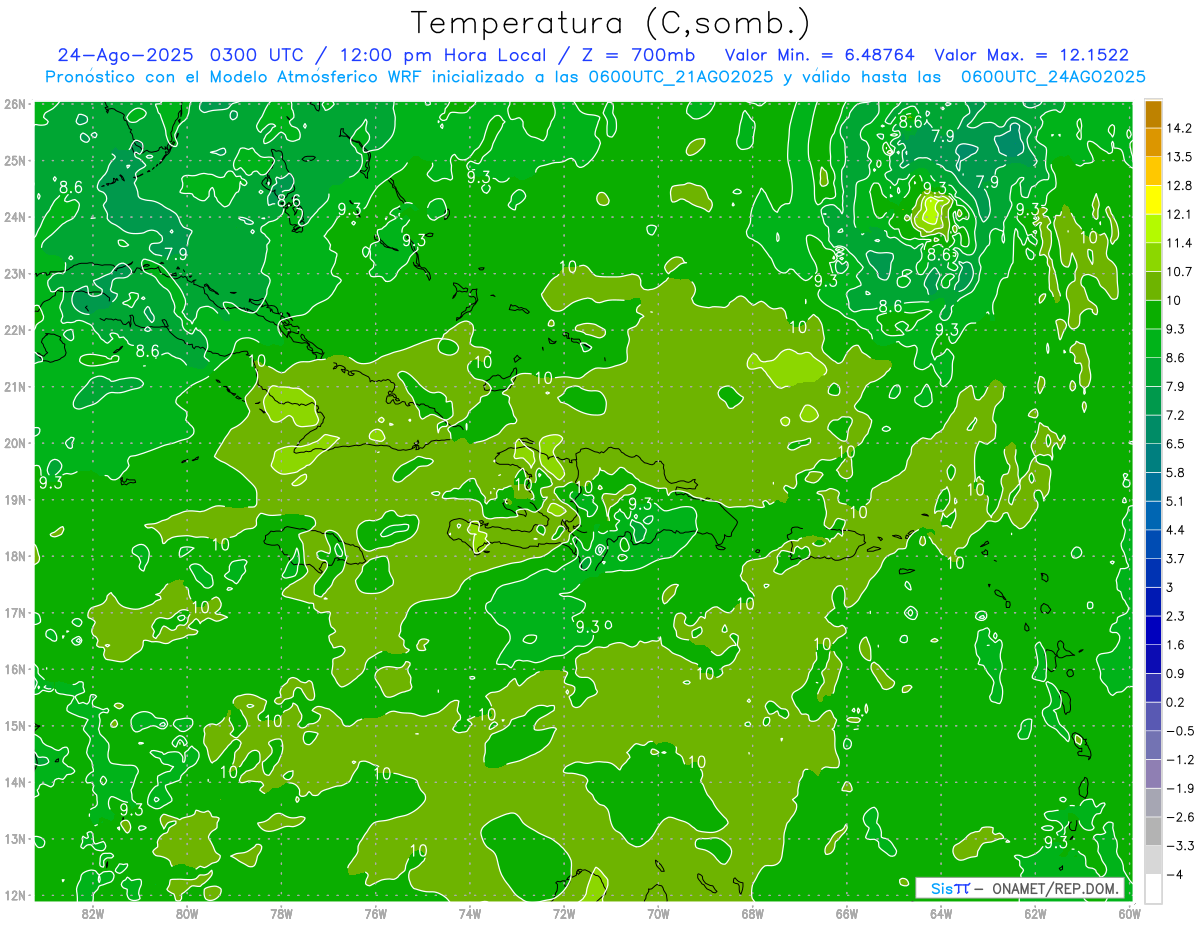
Task: Click the title "Temperatura (C,somb.)"
Action: point(611,23)
